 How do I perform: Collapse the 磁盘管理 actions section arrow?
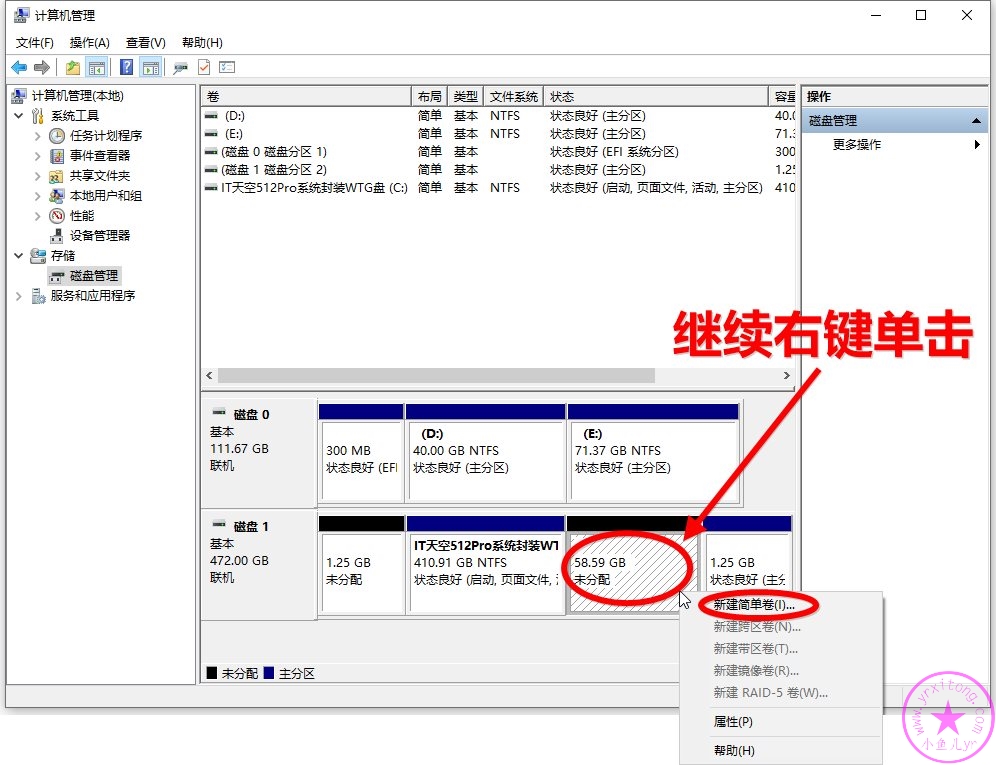point(976,121)
